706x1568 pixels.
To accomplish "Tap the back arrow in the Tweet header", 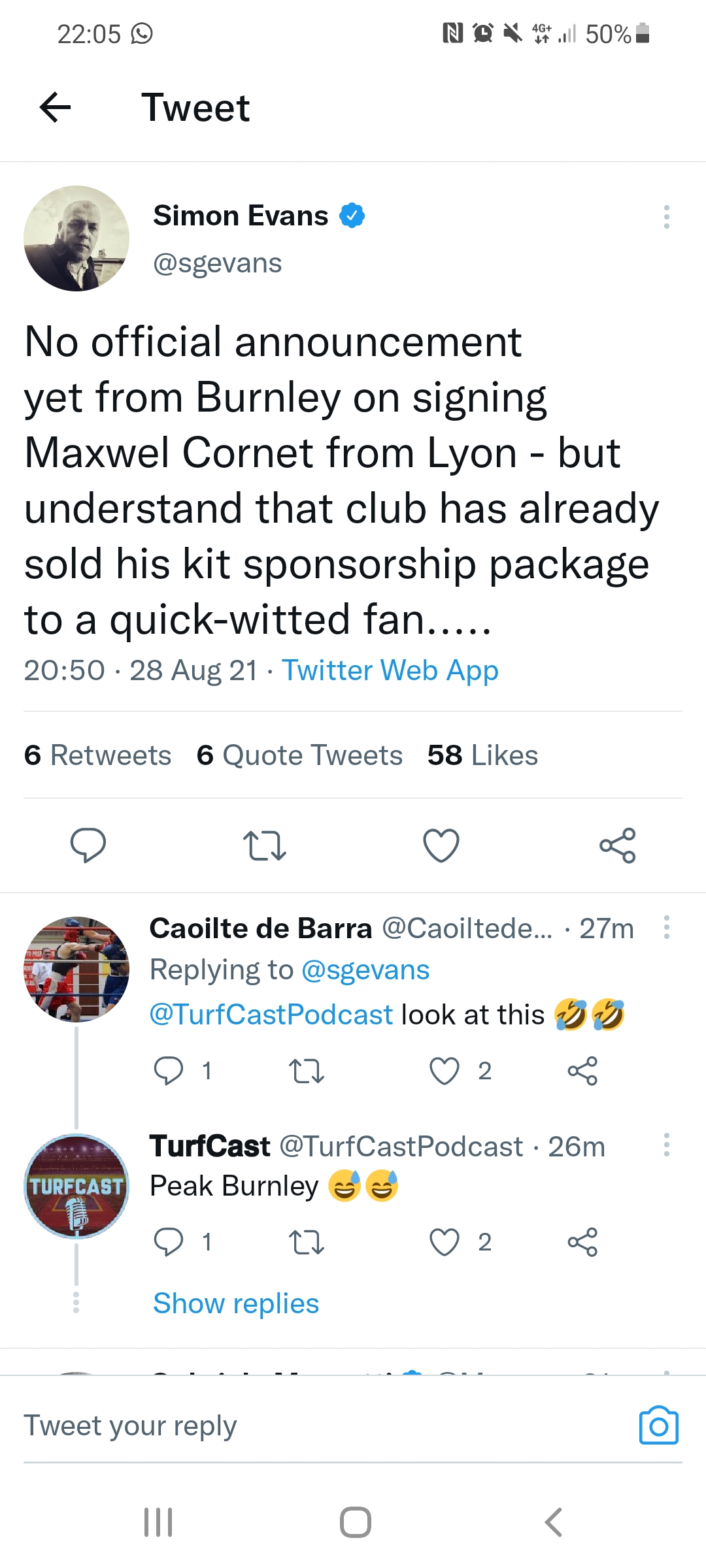I will (56, 107).
